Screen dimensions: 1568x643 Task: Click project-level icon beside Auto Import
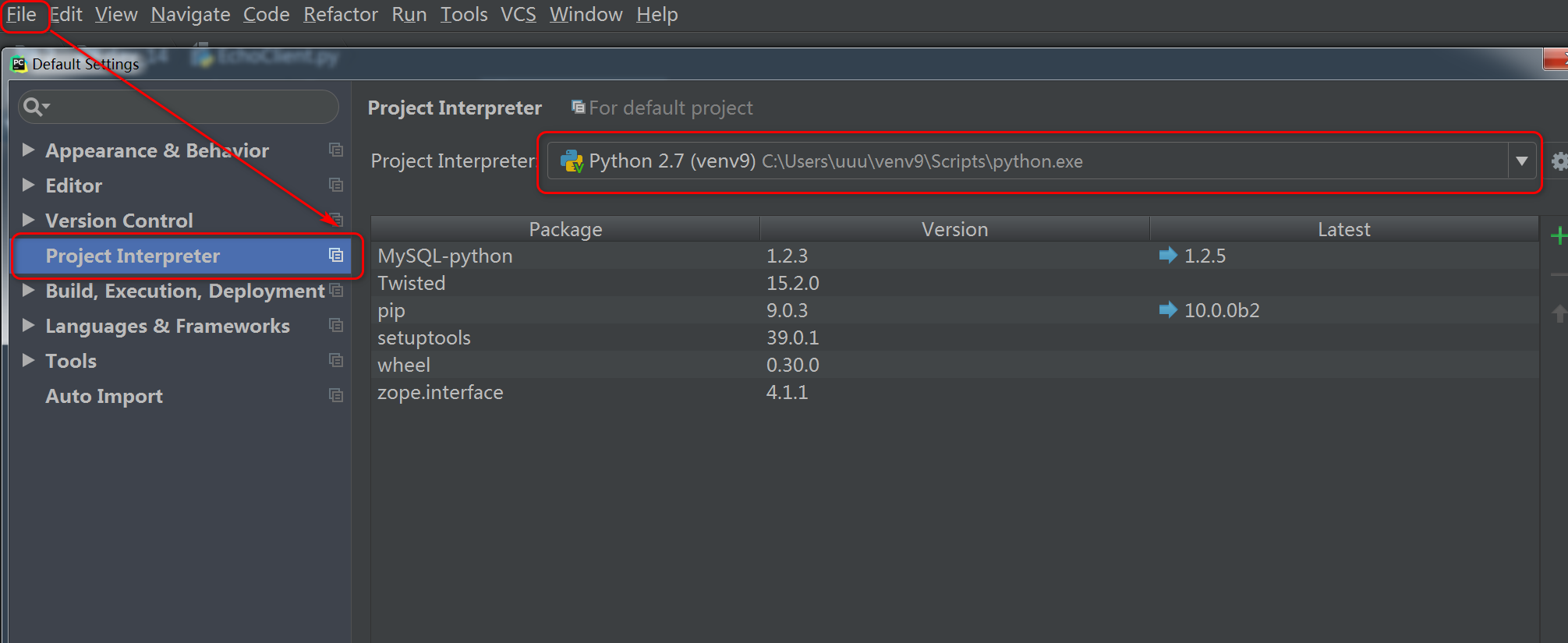click(x=336, y=395)
